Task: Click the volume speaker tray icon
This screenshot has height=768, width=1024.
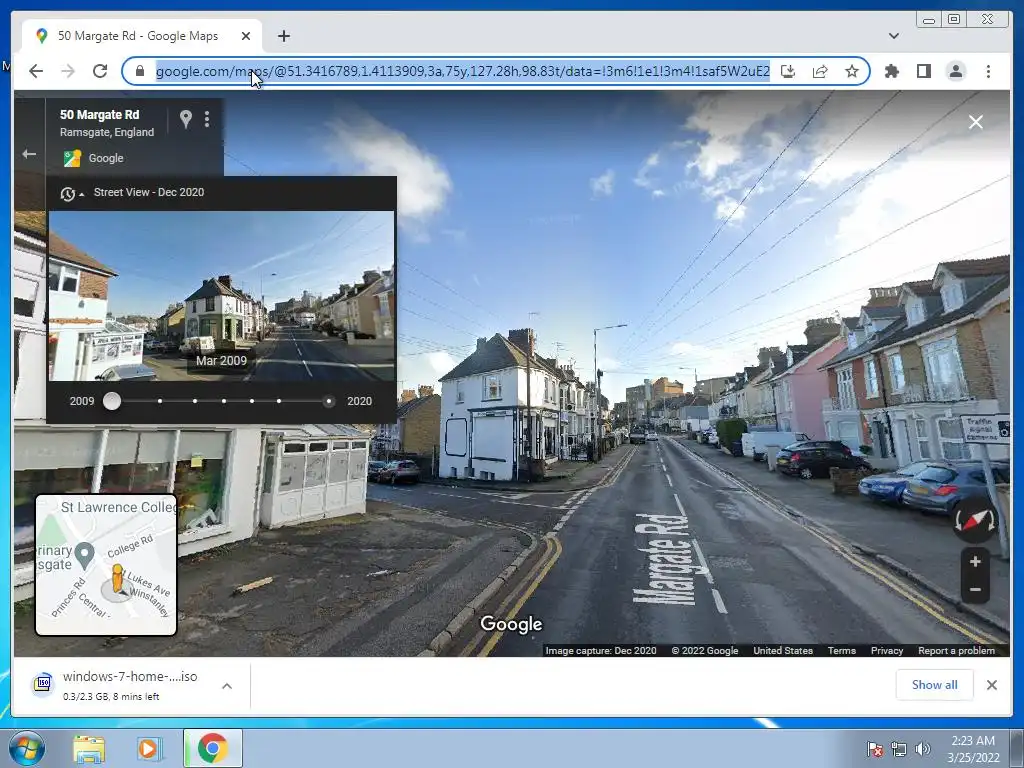Action: point(922,749)
